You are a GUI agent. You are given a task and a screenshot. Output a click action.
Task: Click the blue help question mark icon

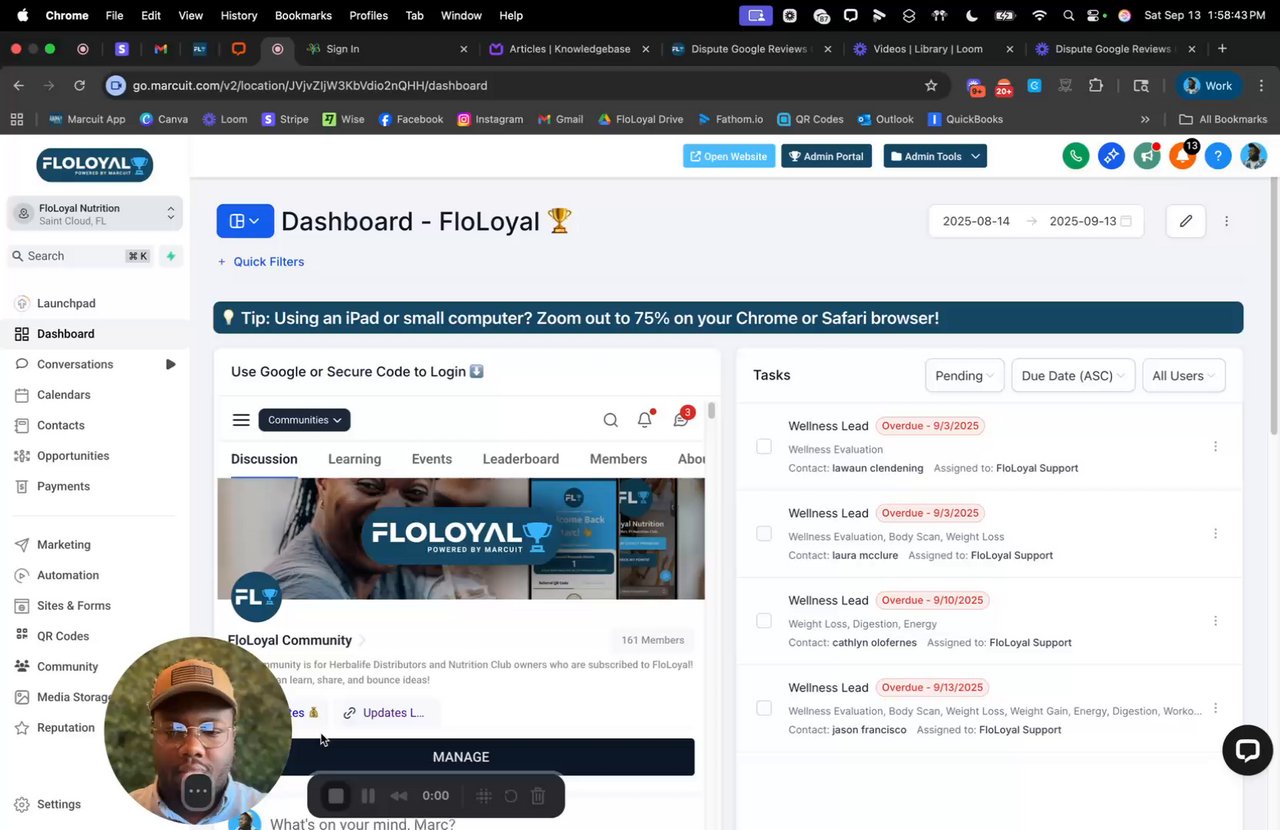[1217, 156]
